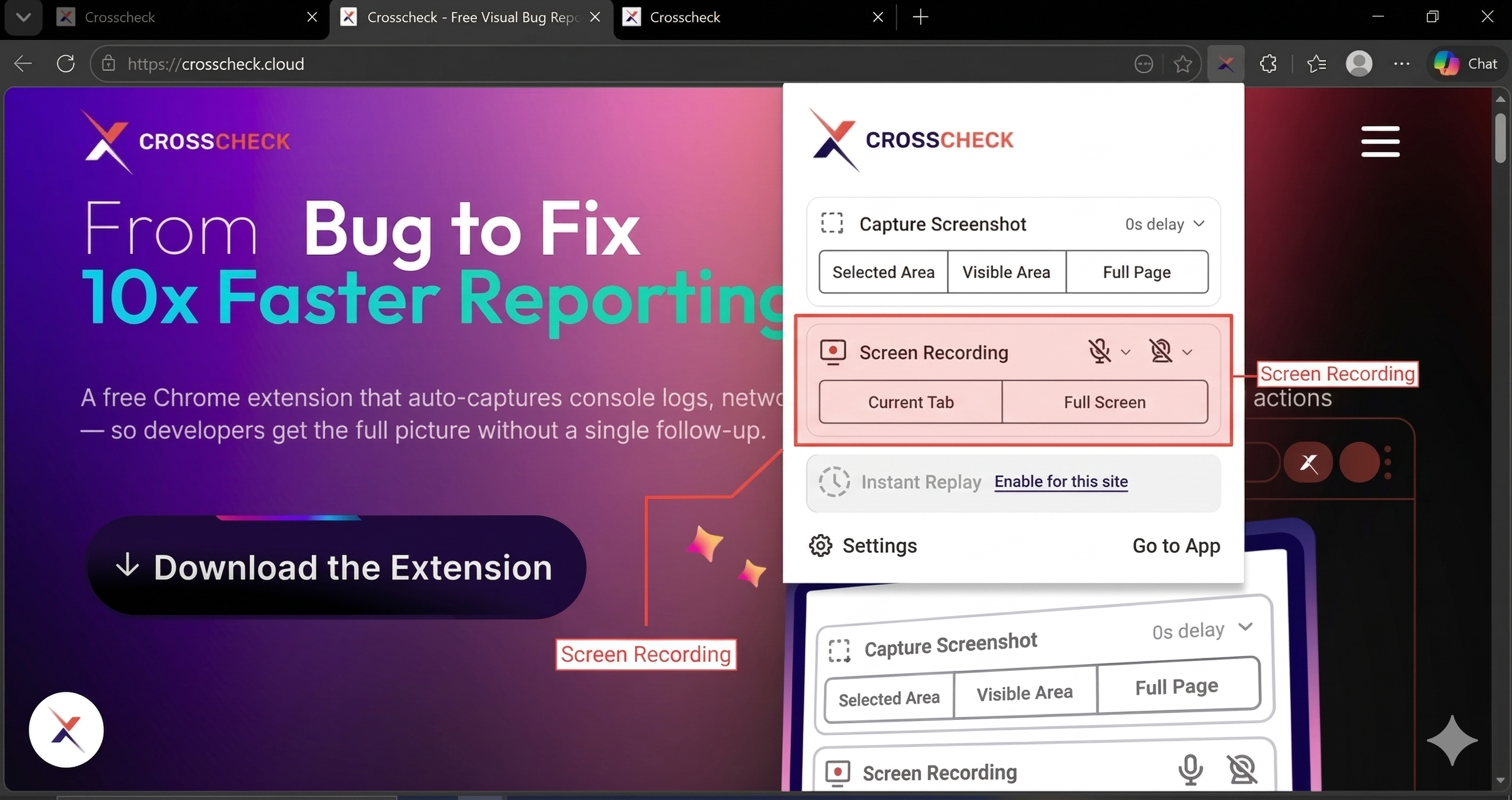Viewport: 1512px width, 800px height.
Task: Open Copilot Chat in the browser
Action: [x=1465, y=63]
